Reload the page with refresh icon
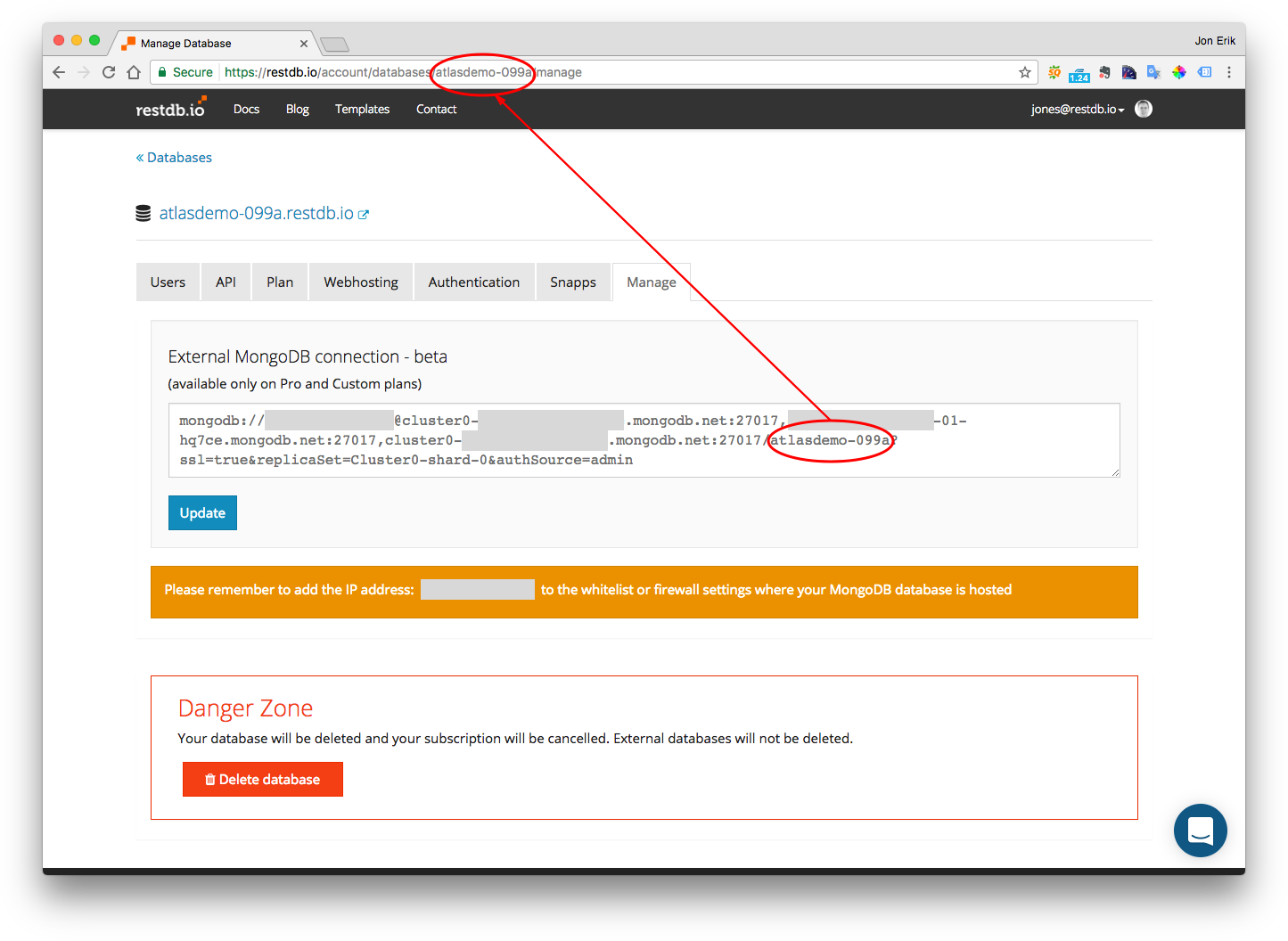Viewport: 1288px width, 941px height. 109,72
